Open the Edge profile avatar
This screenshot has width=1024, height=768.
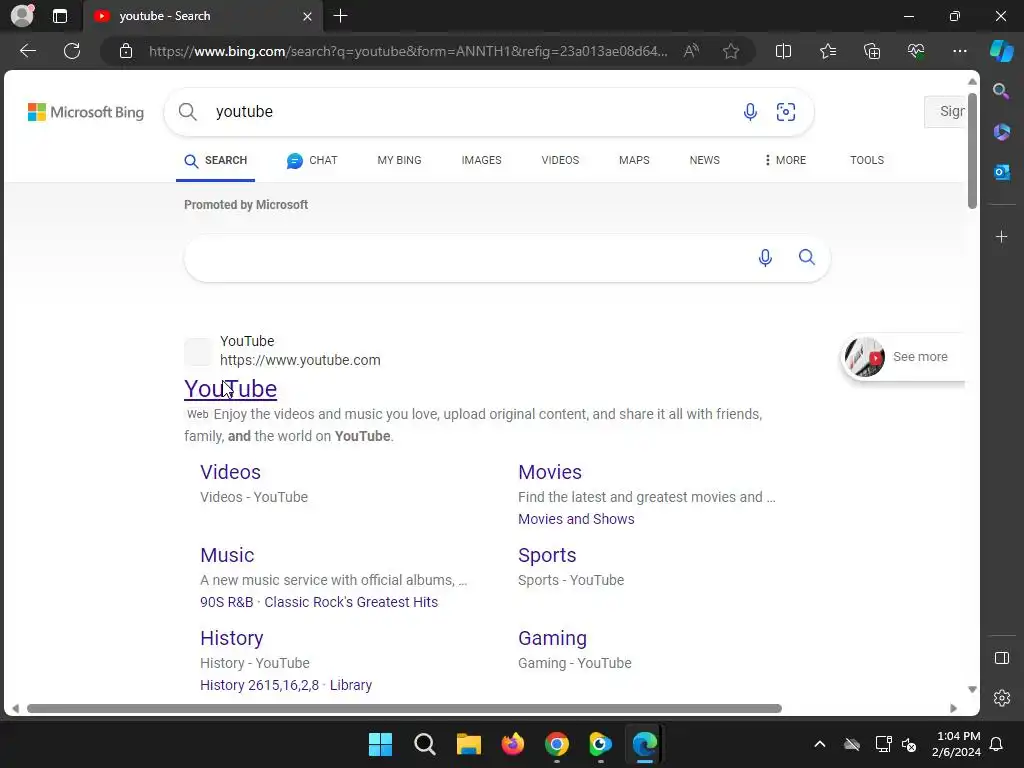click(x=22, y=16)
